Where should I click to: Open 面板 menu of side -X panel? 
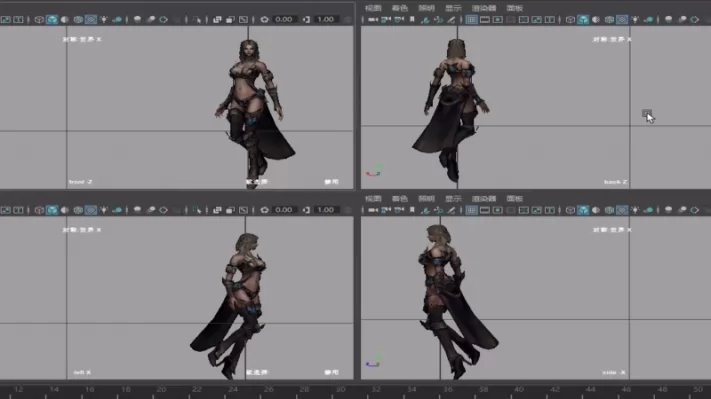515,199
